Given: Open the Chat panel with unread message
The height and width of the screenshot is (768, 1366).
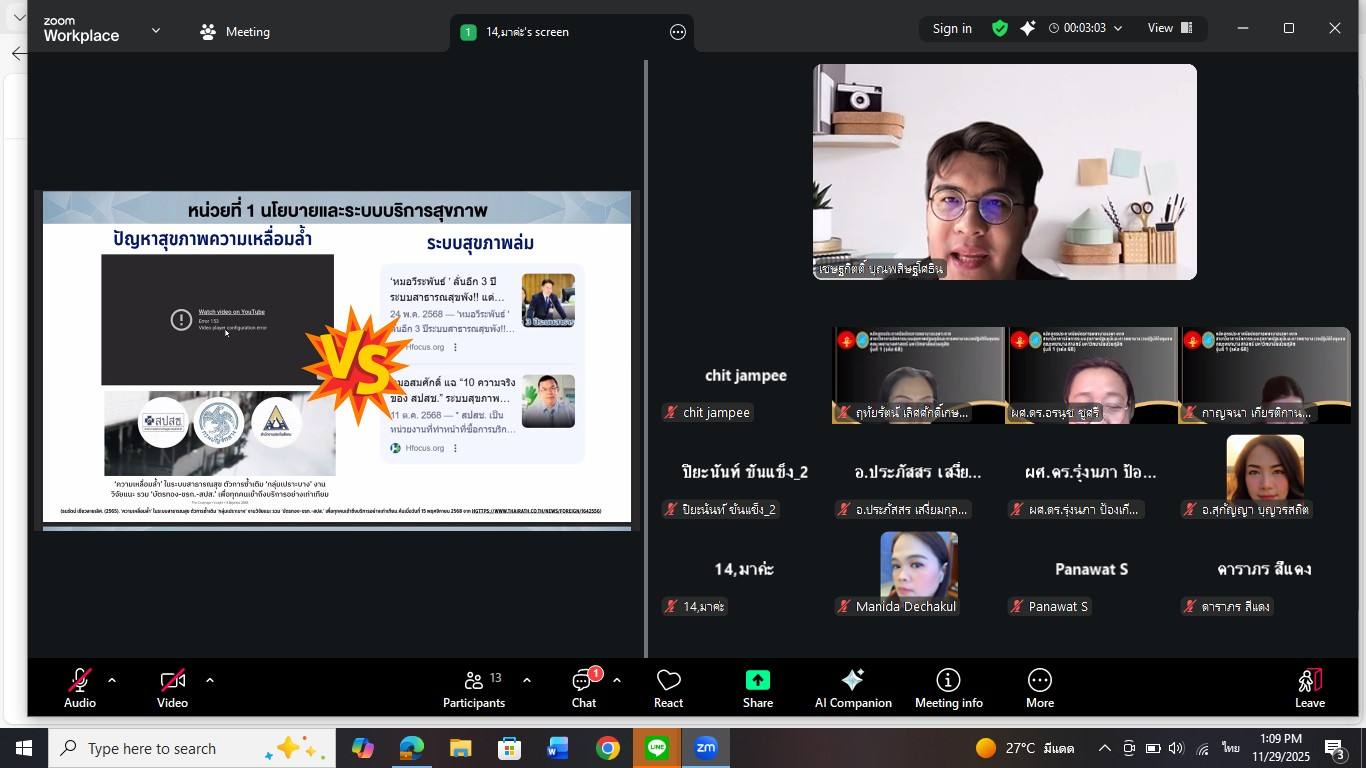Looking at the screenshot, I should tap(583, 688).
